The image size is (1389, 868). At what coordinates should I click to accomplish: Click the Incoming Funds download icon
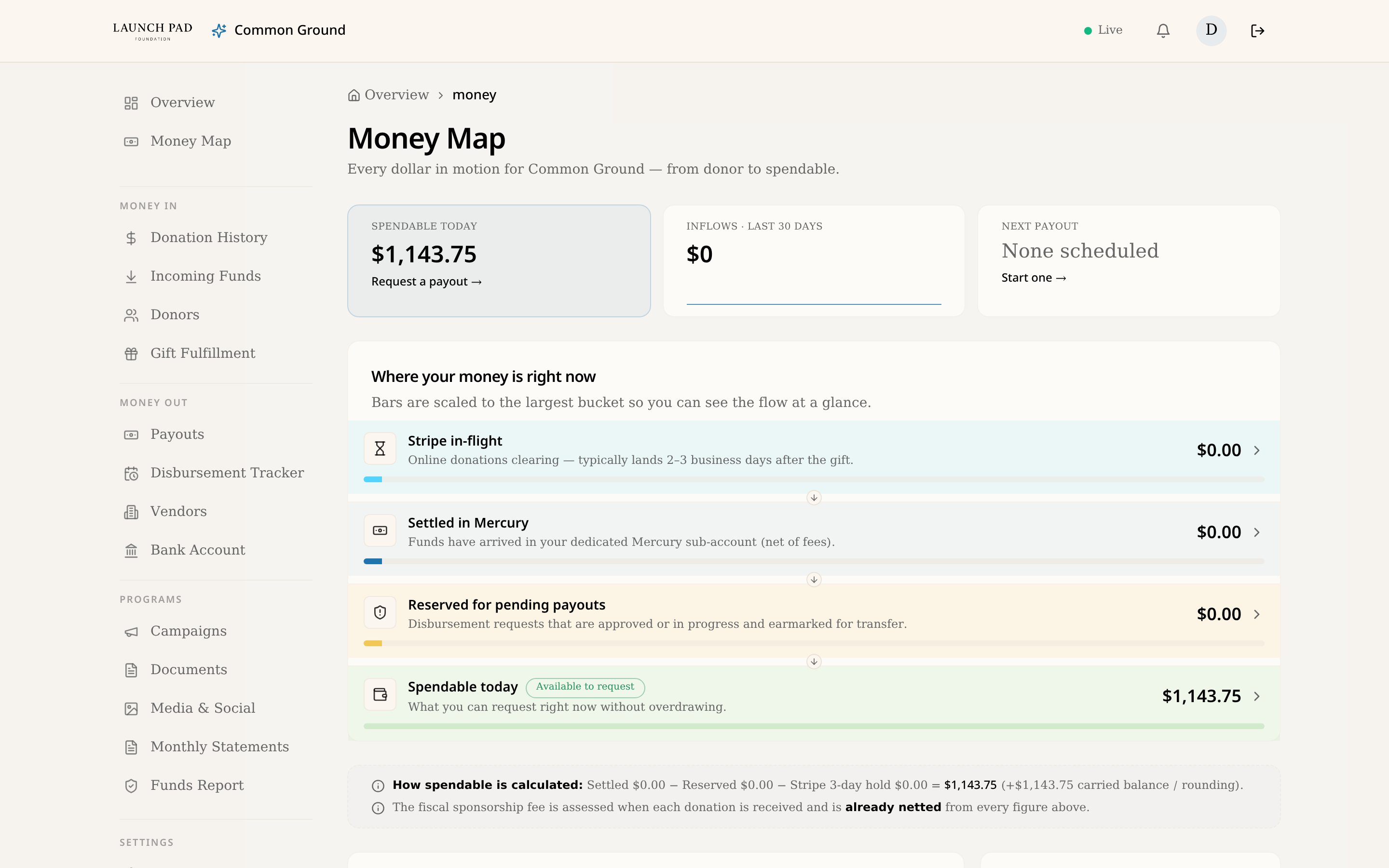[131, 277]
